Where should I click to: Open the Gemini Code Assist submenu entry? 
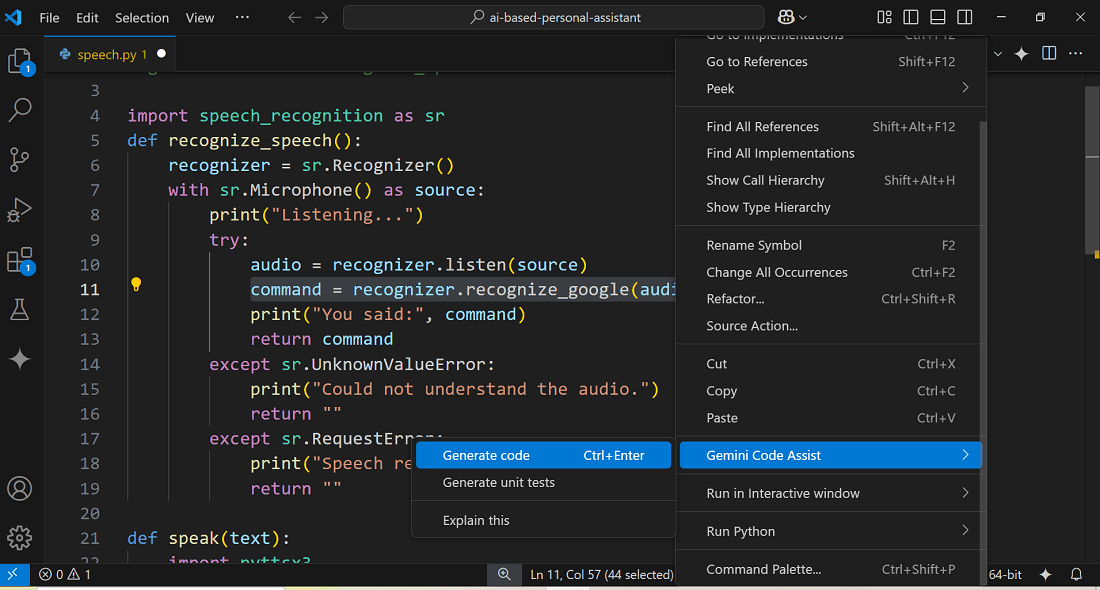[831, 455]
